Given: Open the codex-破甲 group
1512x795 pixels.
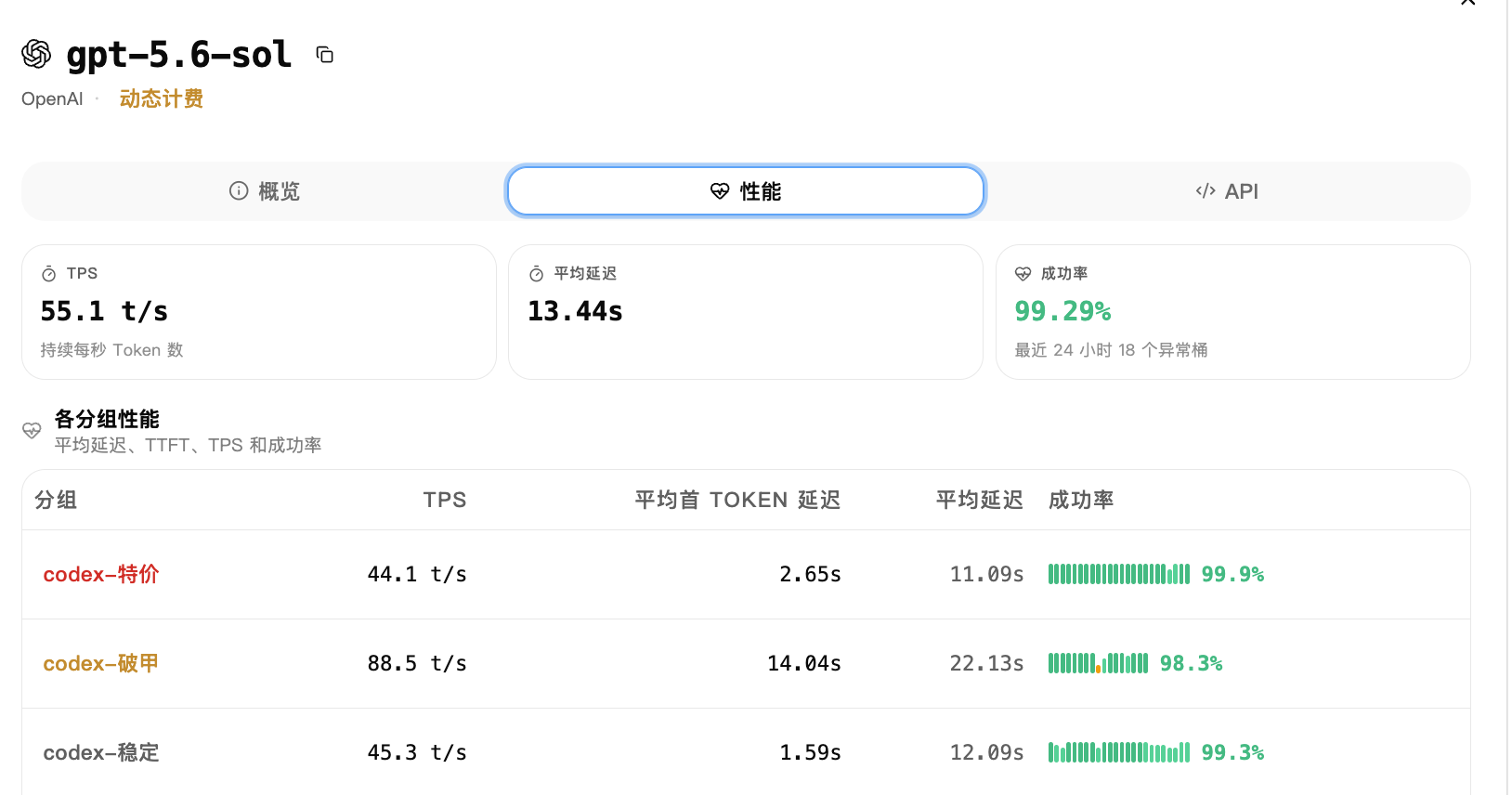Looking at the screenshot, I should click(101, 663).
